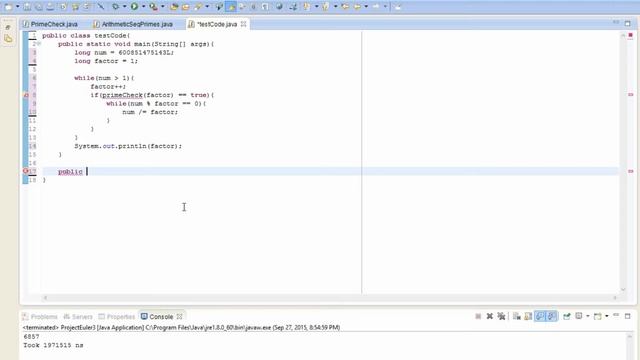
Task: Click the Forward navigation arrow
Action: (376, 7)
